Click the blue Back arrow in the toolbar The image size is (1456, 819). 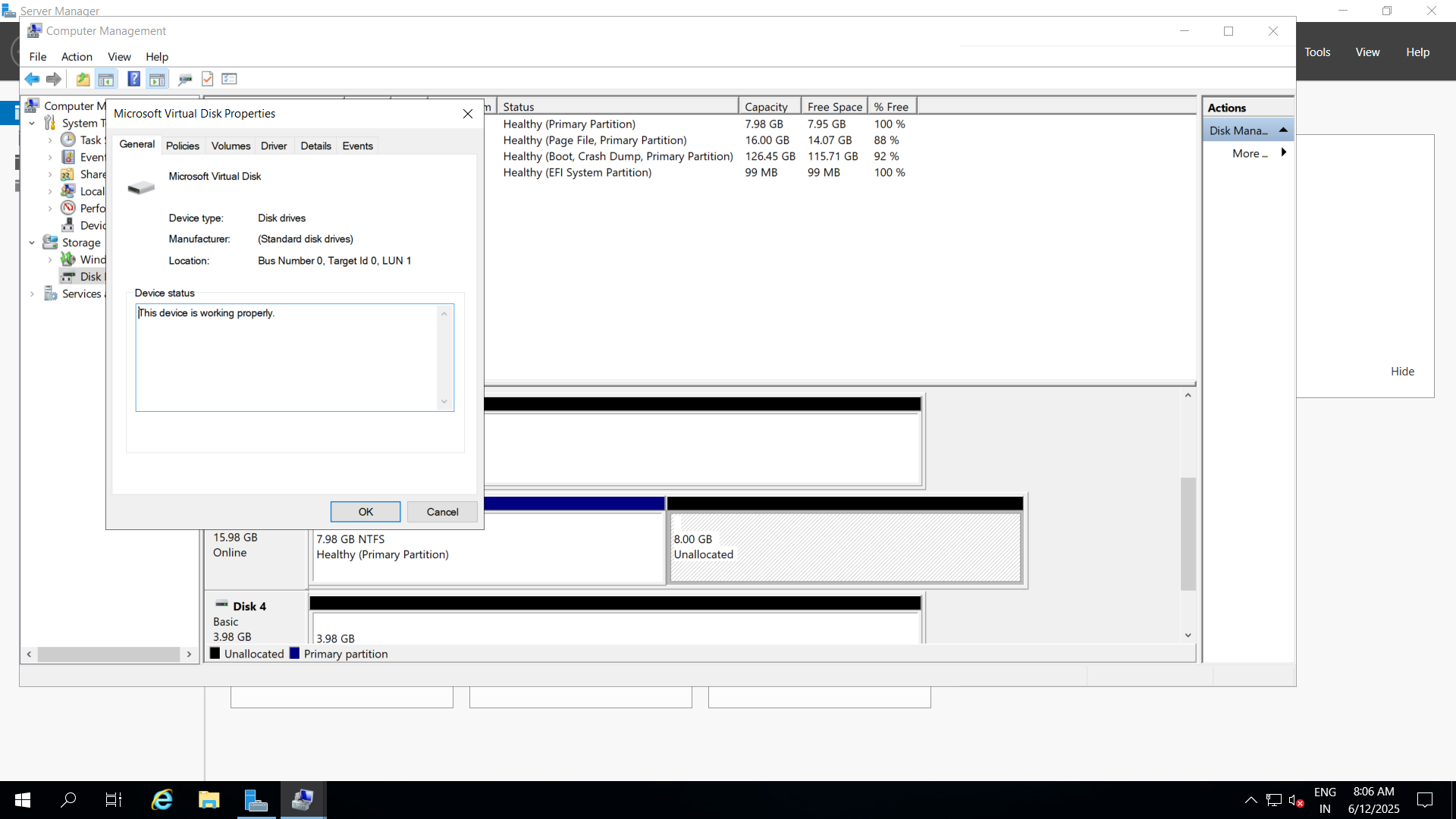point(32,79)
